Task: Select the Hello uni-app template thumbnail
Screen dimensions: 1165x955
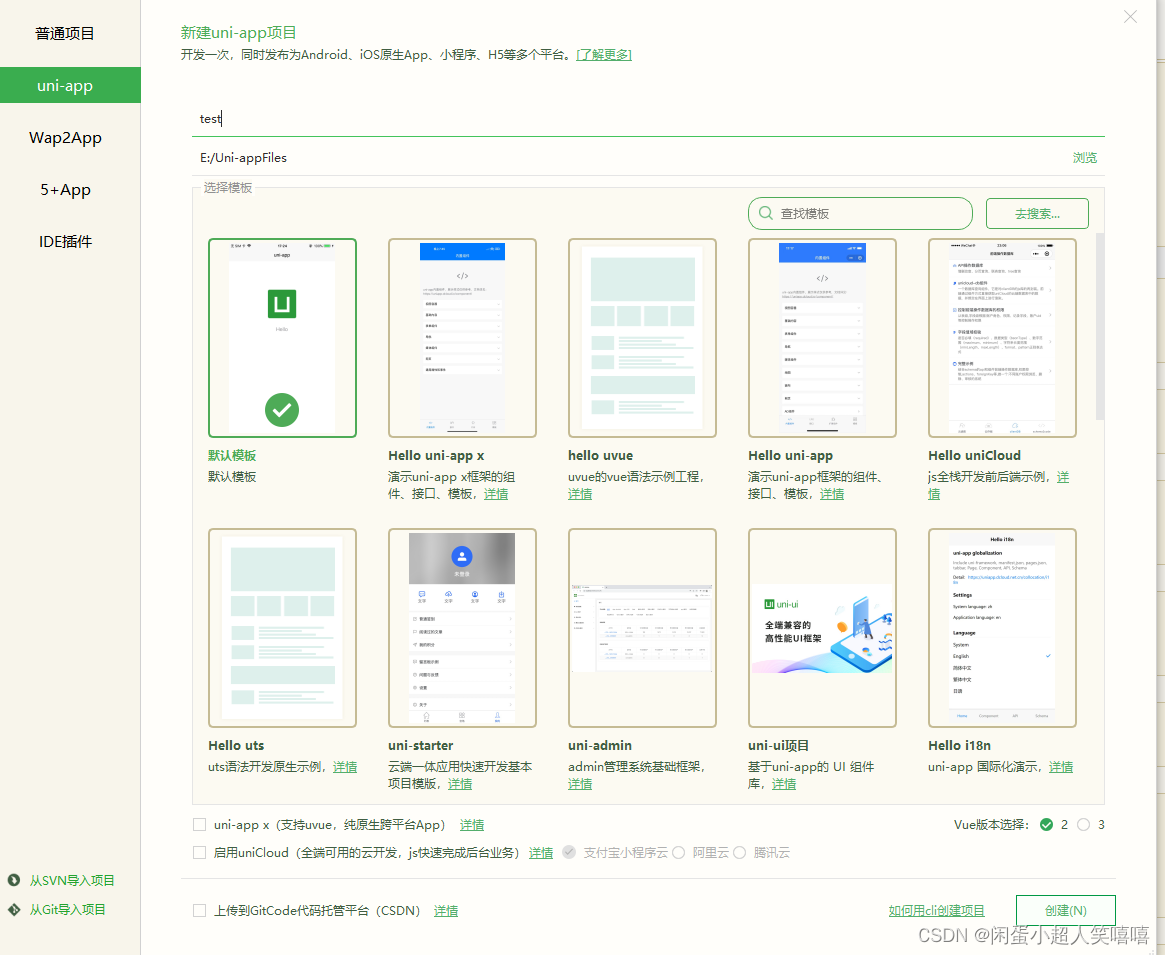Action: pyautogui.click(x=822, y=338)
